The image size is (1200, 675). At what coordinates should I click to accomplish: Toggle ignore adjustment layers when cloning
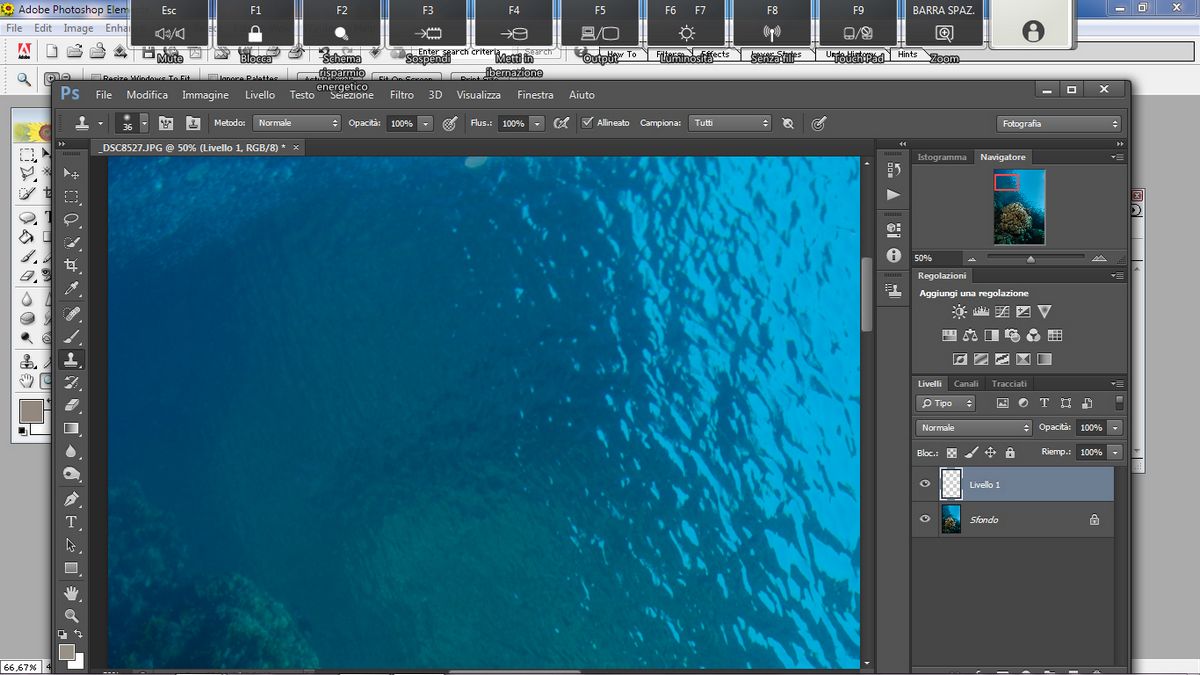pyautogui.click(x=788, y=123)
